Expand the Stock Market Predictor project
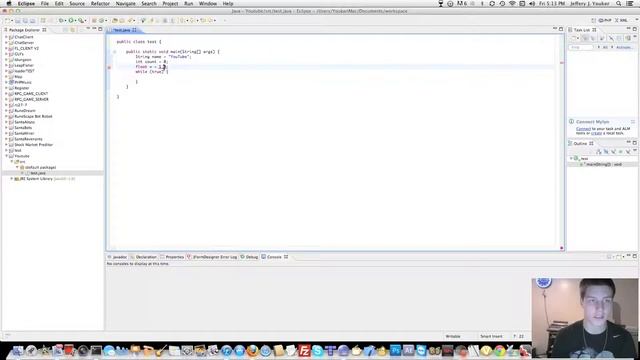Image resolution: width=640 pixels, height=360 pixels. [6, 144]
